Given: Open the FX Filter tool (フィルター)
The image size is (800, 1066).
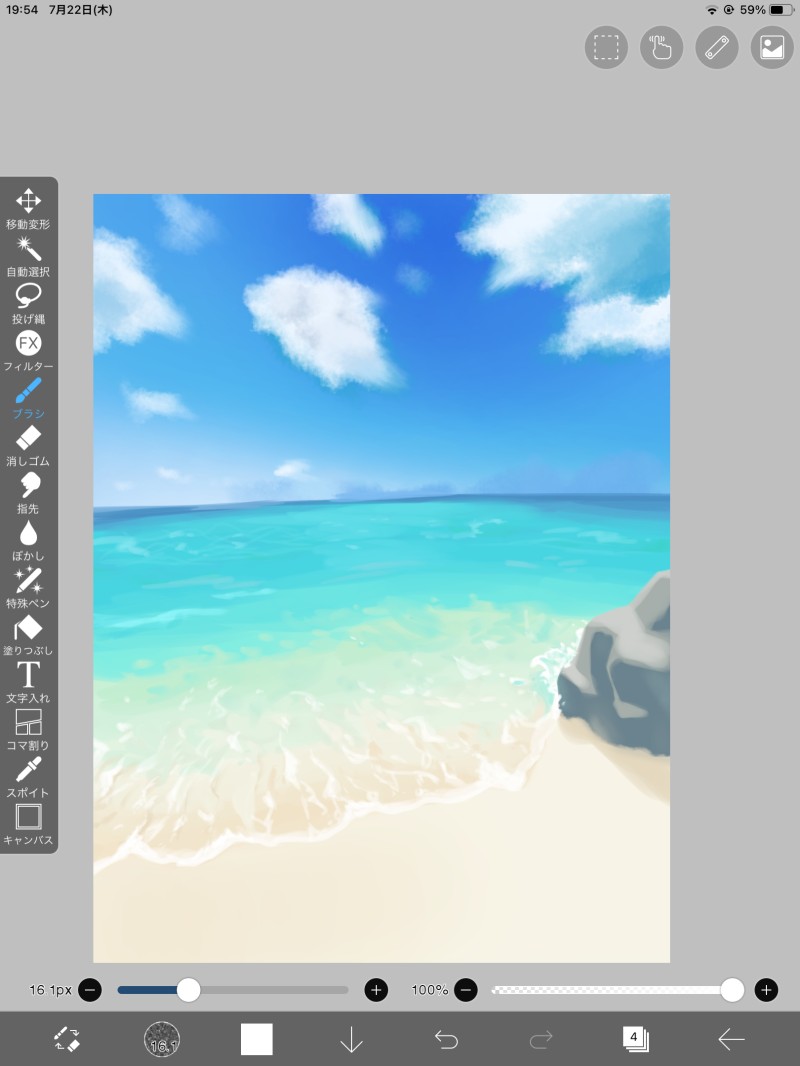Looking at the screenshot, I should pos(28,351).
